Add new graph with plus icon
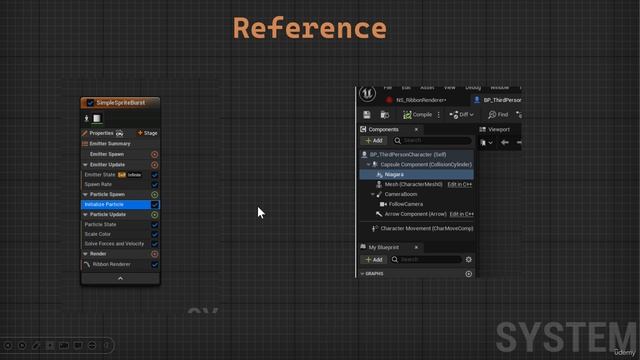640x360 pixels. click(469, 274)
